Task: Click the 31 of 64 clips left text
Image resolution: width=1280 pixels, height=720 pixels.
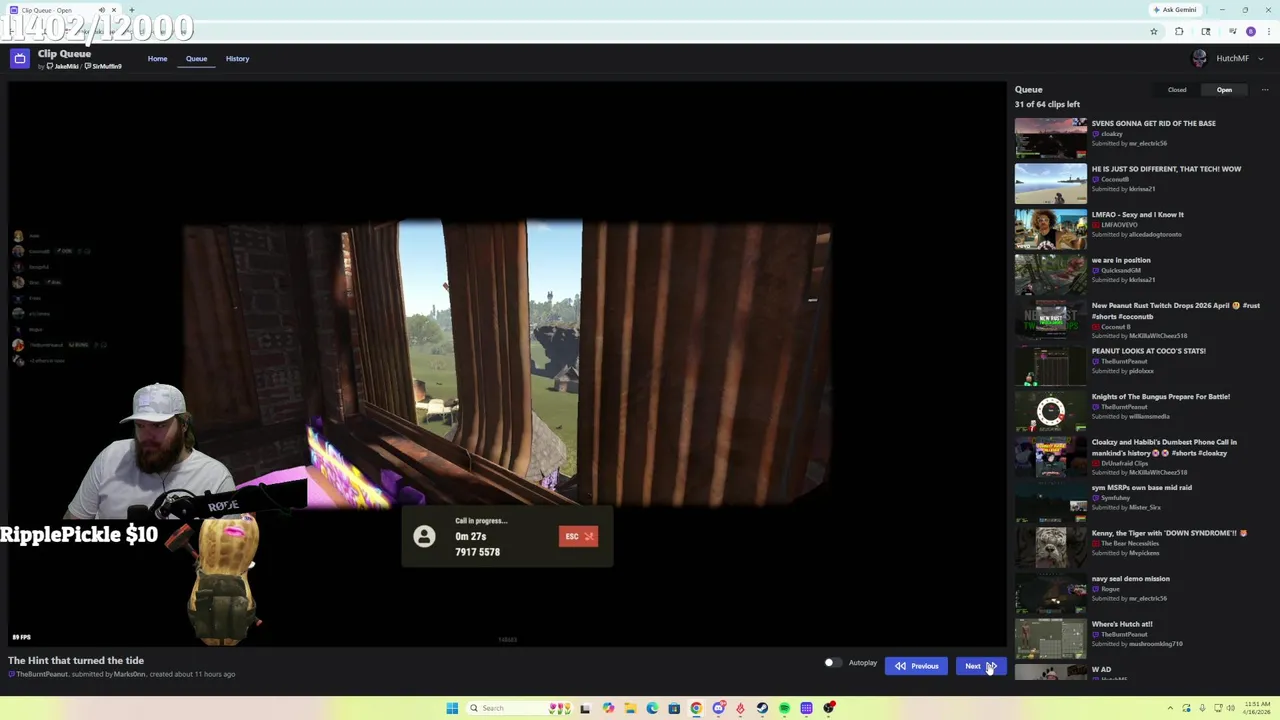Action: tap(1047, 104)
